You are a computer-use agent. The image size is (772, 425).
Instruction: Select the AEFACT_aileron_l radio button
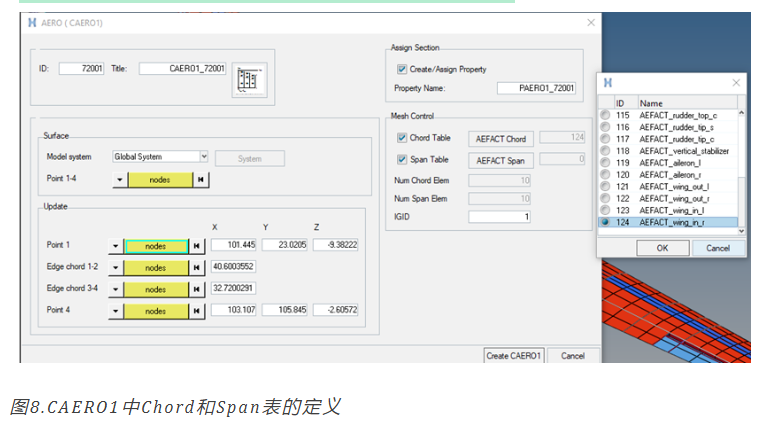pyautogui.click(x=605, y=163)
